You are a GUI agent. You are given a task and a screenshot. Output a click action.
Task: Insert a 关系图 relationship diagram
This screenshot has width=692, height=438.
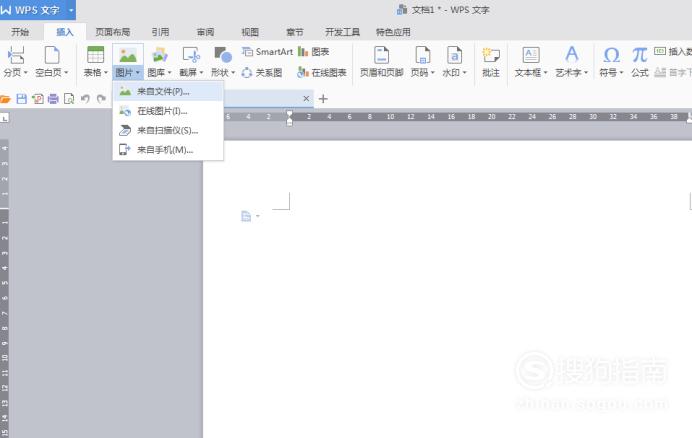coord(262,72)
